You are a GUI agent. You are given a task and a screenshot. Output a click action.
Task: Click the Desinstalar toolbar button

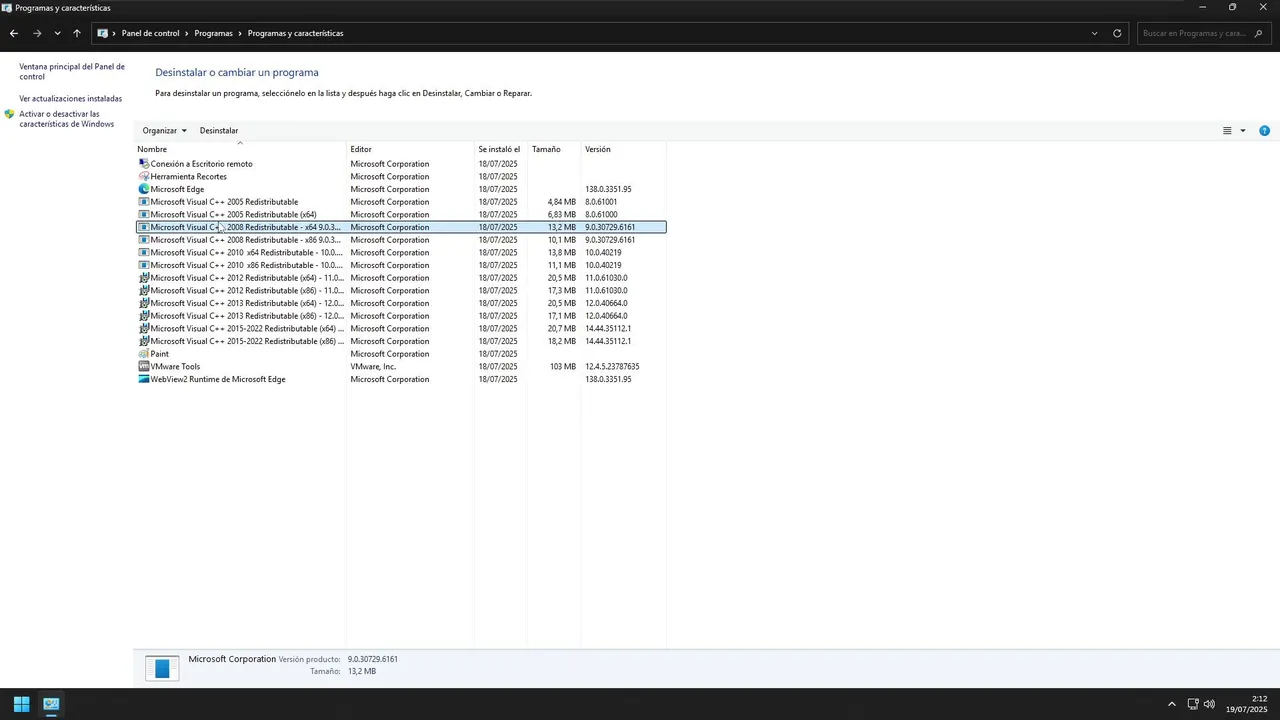tap(219, 130)
